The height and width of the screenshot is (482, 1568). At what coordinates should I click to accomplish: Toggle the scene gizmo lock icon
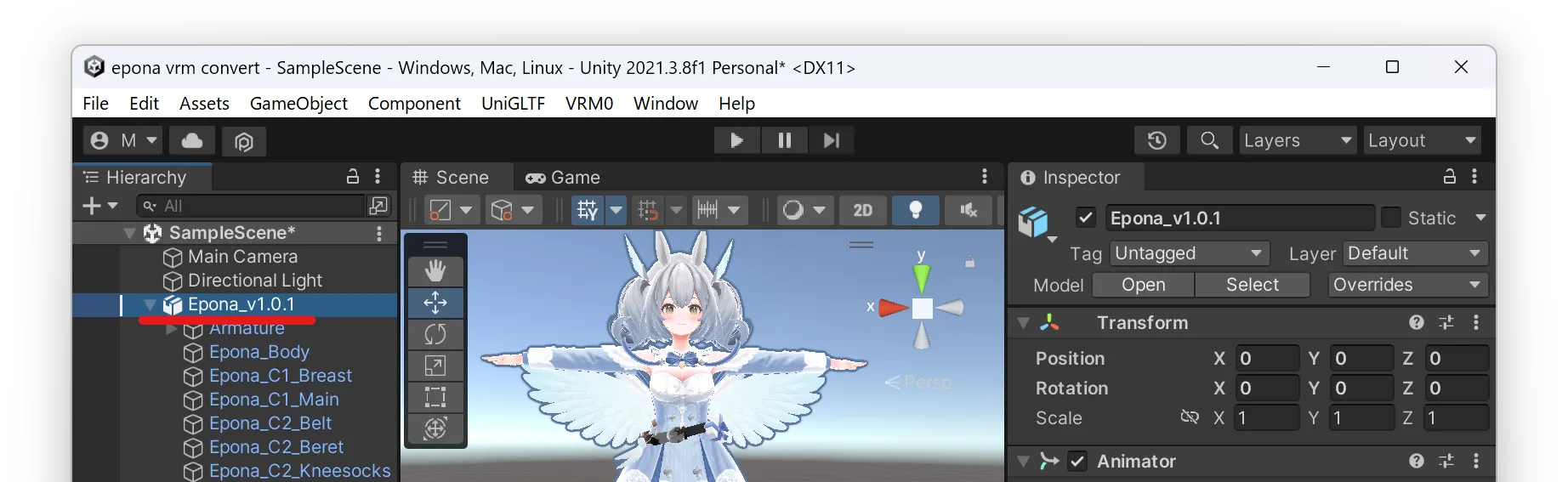[x=969, y=262]
